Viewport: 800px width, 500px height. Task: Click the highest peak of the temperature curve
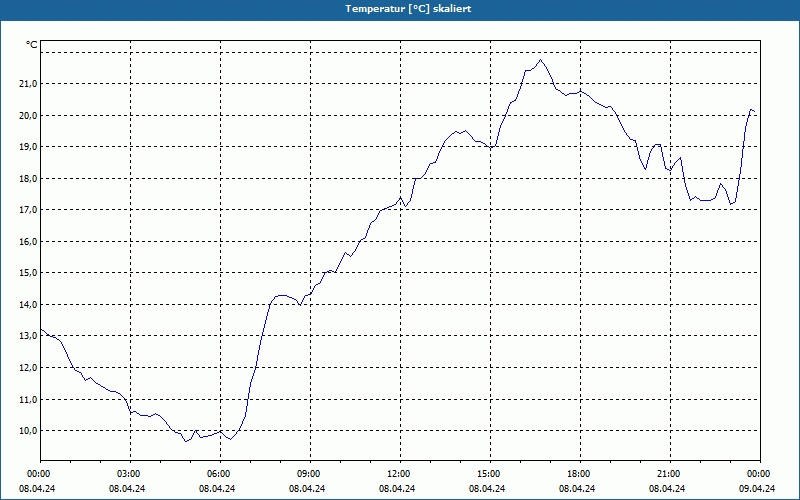pyautogui.click(x=541, y=60)
